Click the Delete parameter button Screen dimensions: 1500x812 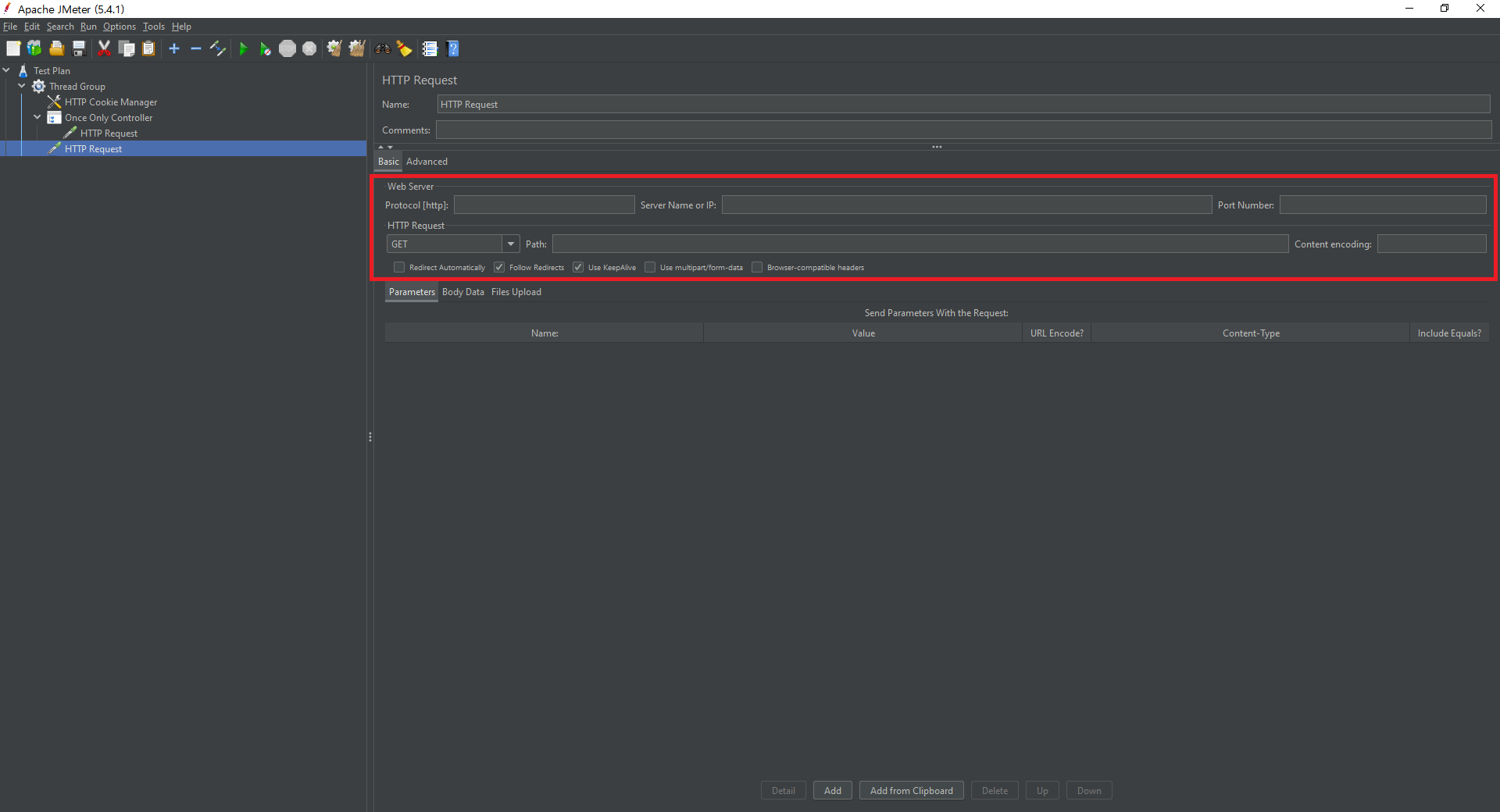[995, 790]
